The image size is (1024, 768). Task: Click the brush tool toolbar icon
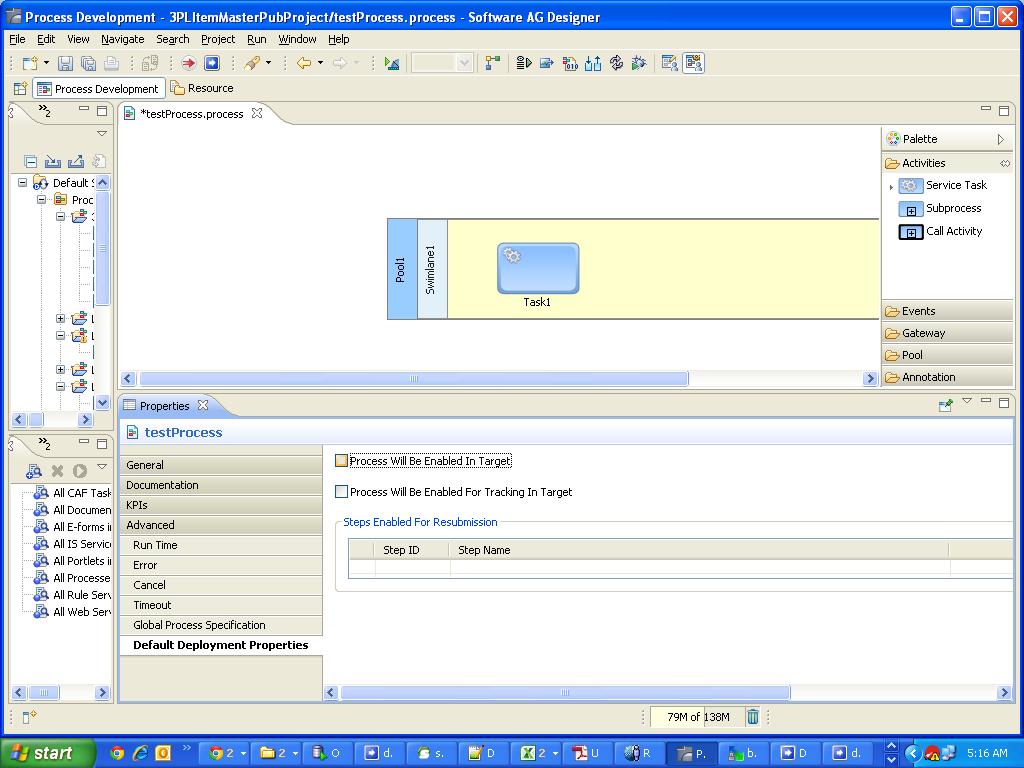tap(252, 63)
